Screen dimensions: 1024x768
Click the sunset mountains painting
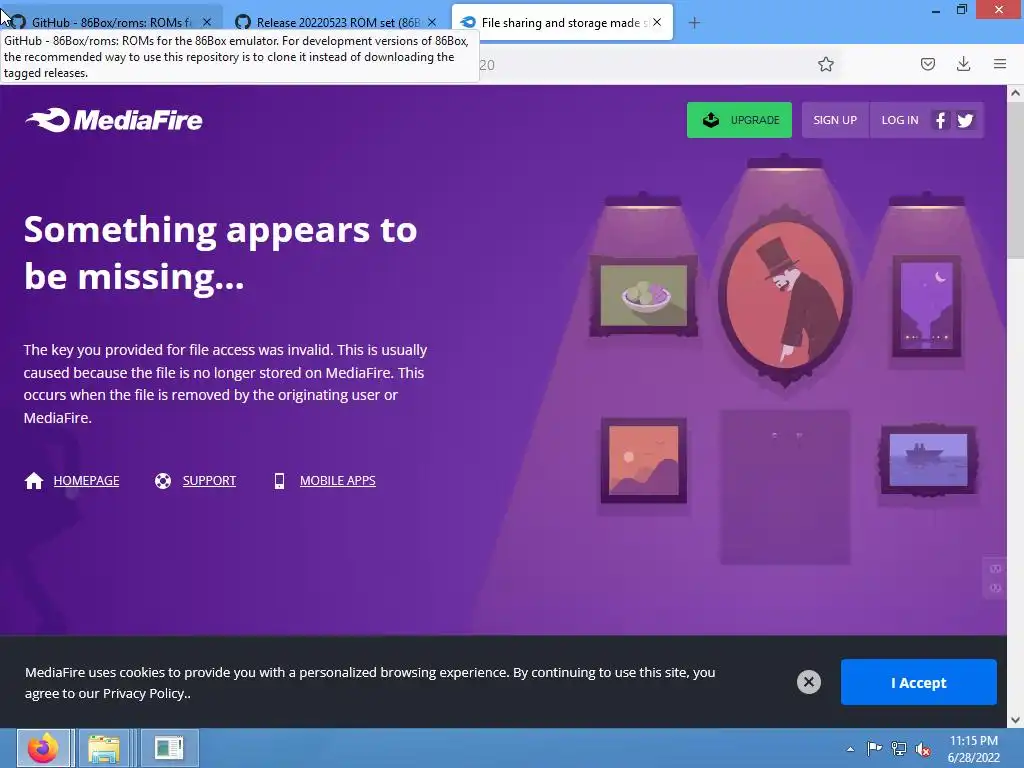coord(643,460)
